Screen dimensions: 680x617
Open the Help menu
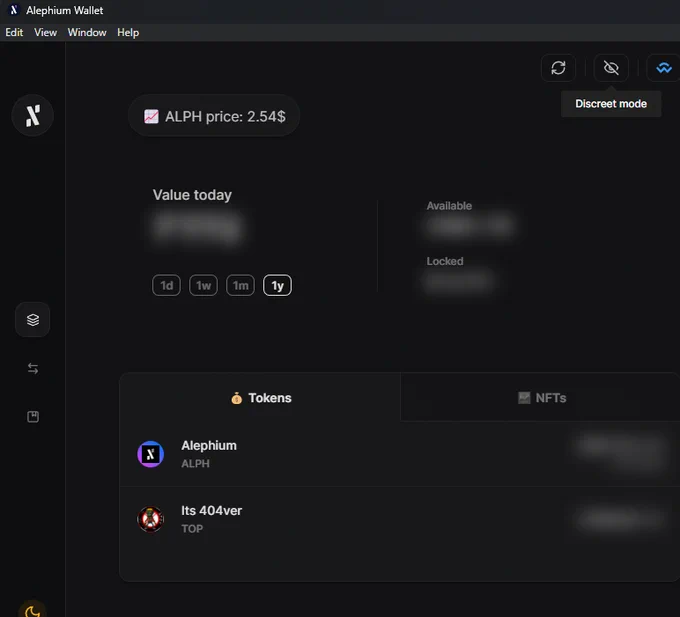coord(128,33)
